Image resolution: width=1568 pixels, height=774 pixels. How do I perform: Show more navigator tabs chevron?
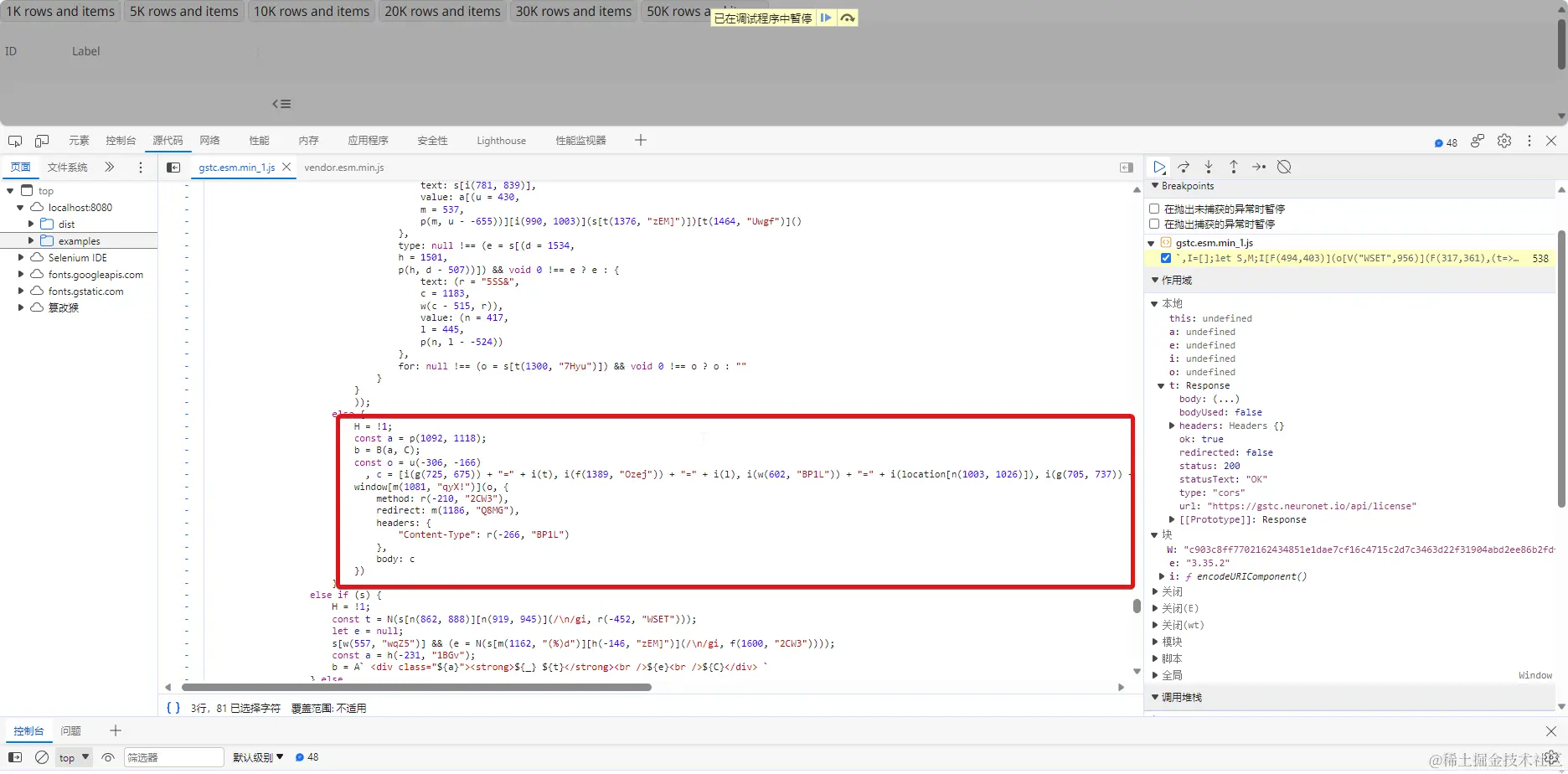click(110, 167)
